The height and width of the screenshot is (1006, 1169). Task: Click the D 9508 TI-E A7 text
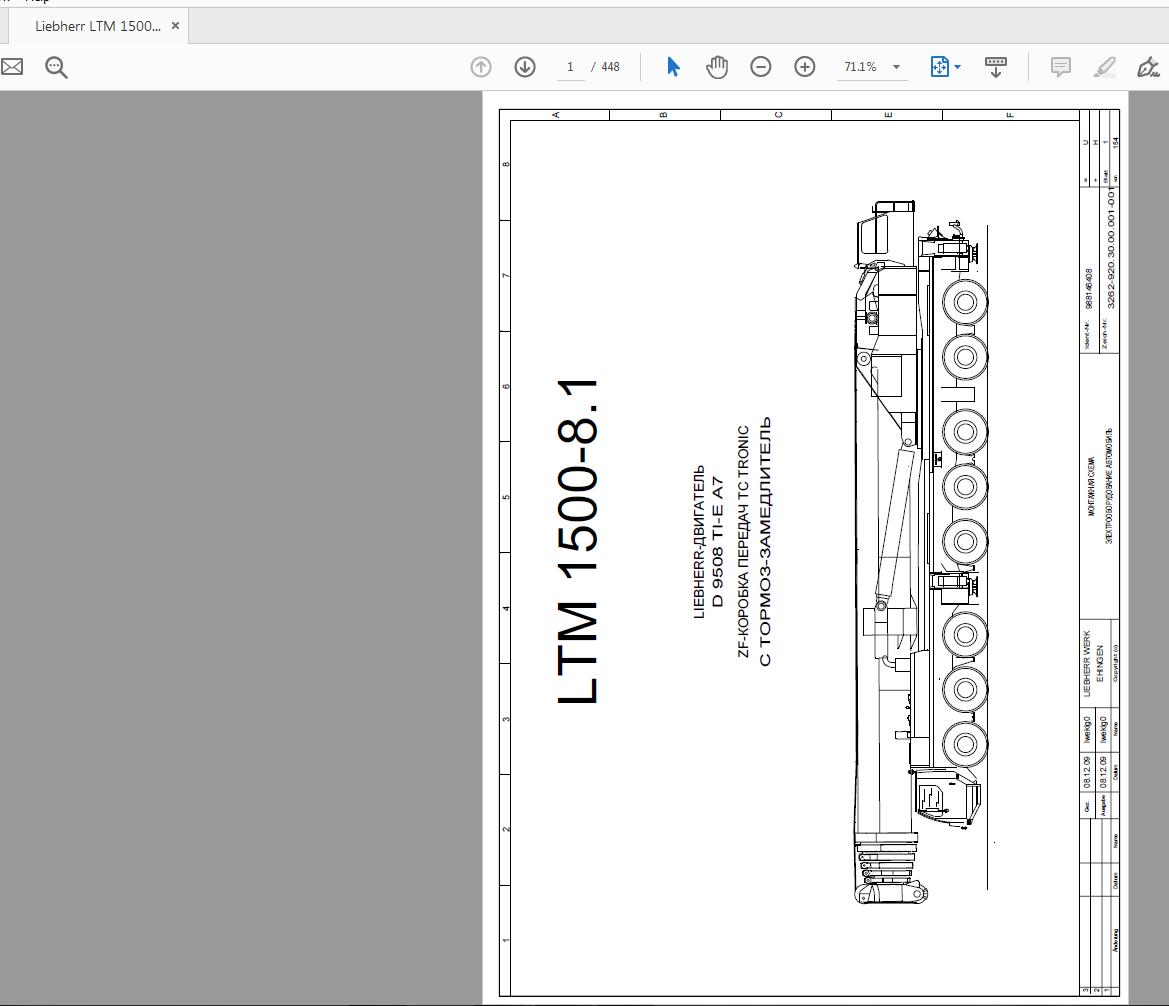pyautogui.click(x=717, y=542)
